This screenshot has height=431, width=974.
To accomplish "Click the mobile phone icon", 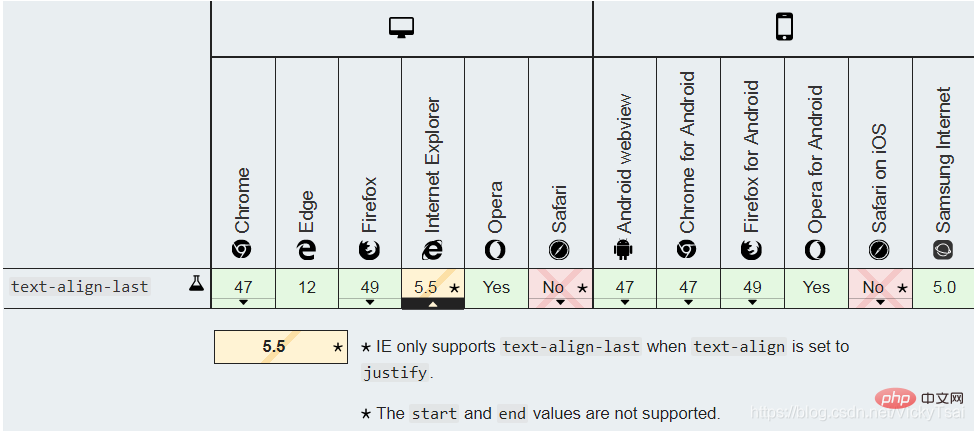I will pos(784,28).
